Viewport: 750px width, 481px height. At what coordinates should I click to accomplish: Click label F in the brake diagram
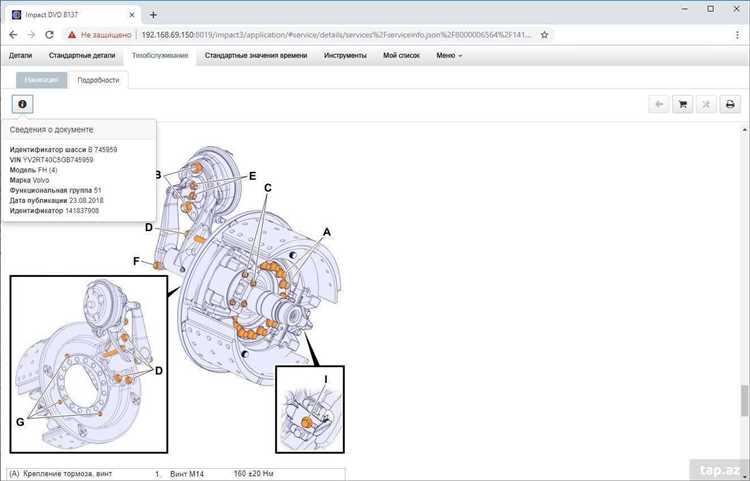pos(136,262)
